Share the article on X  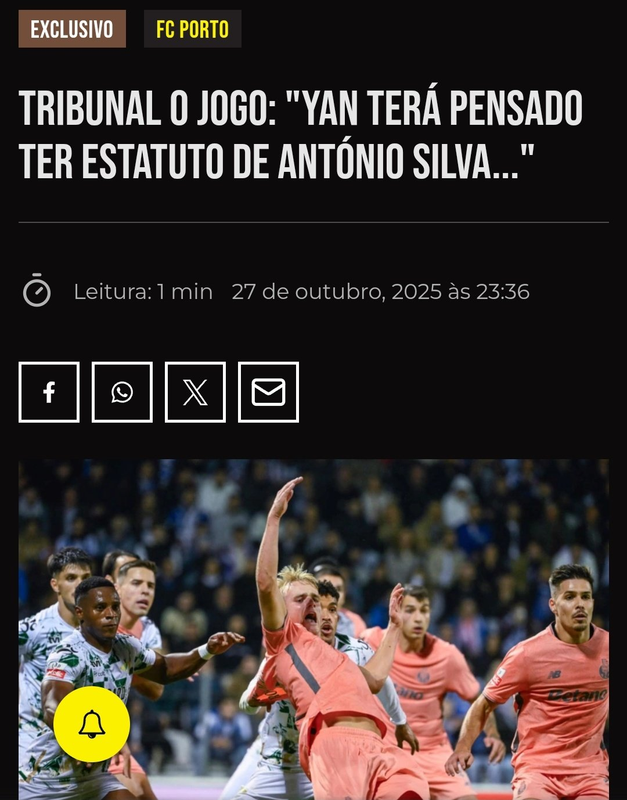[195, 392]
